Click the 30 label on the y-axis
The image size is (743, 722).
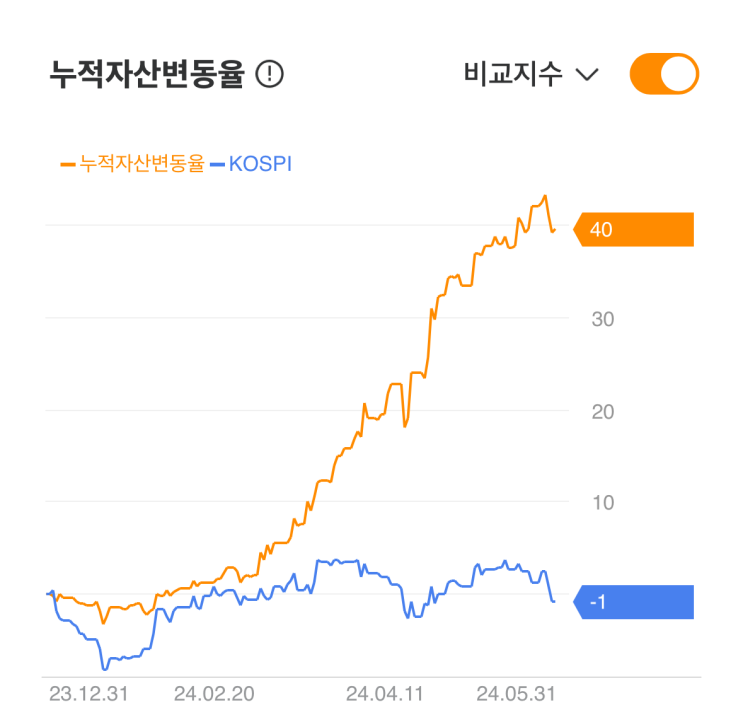(602, 320)
